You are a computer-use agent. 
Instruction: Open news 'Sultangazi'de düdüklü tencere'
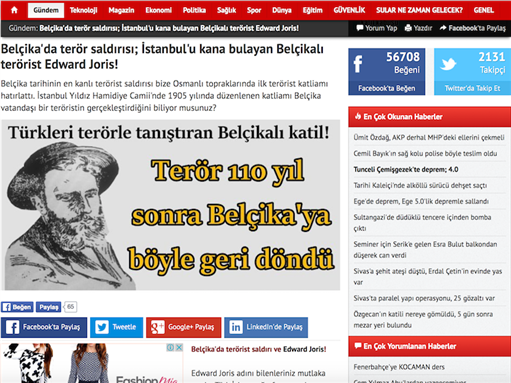(x=422, y=223)
